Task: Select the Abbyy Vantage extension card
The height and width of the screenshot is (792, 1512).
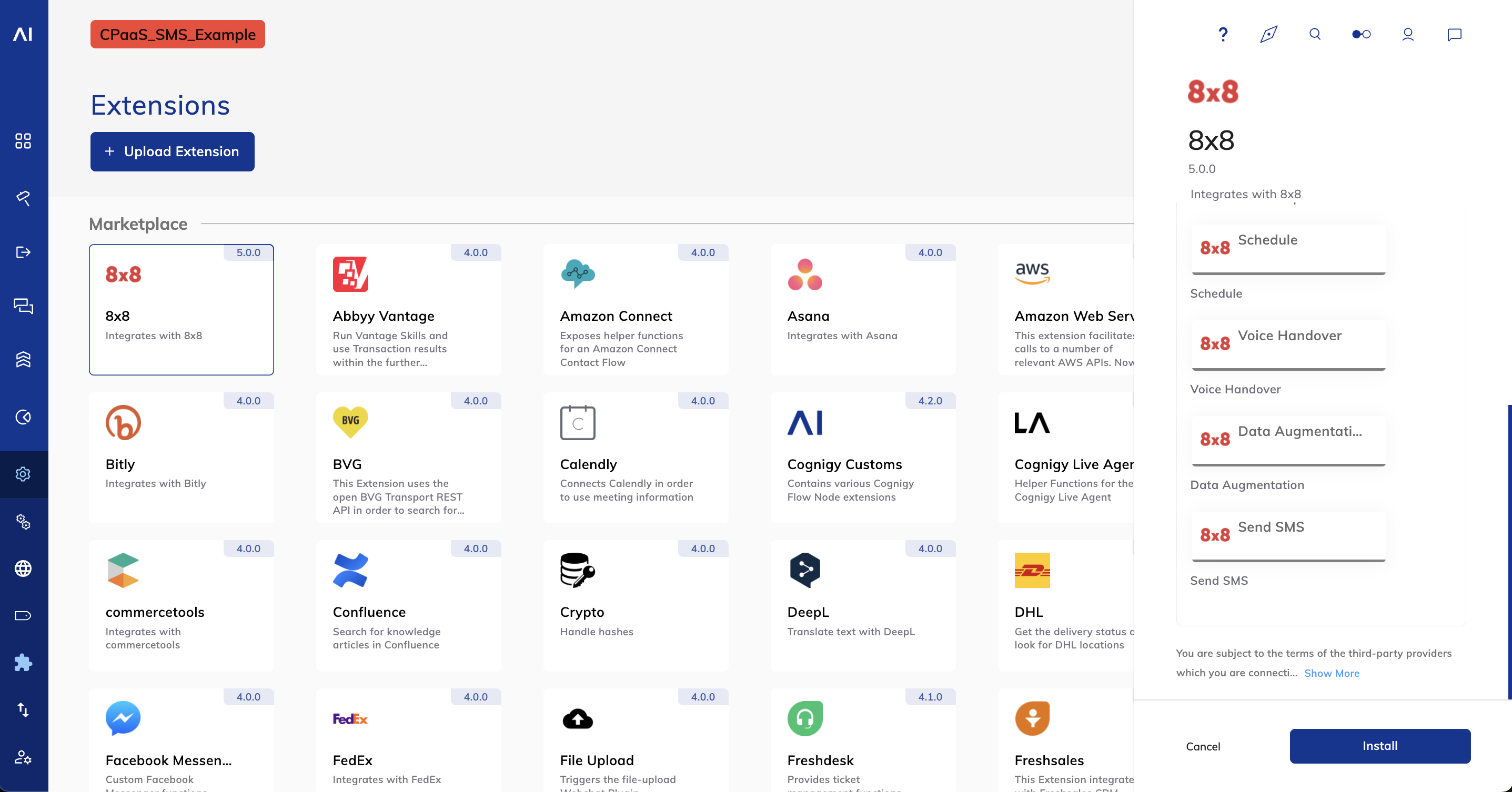Action: (409, 309)
